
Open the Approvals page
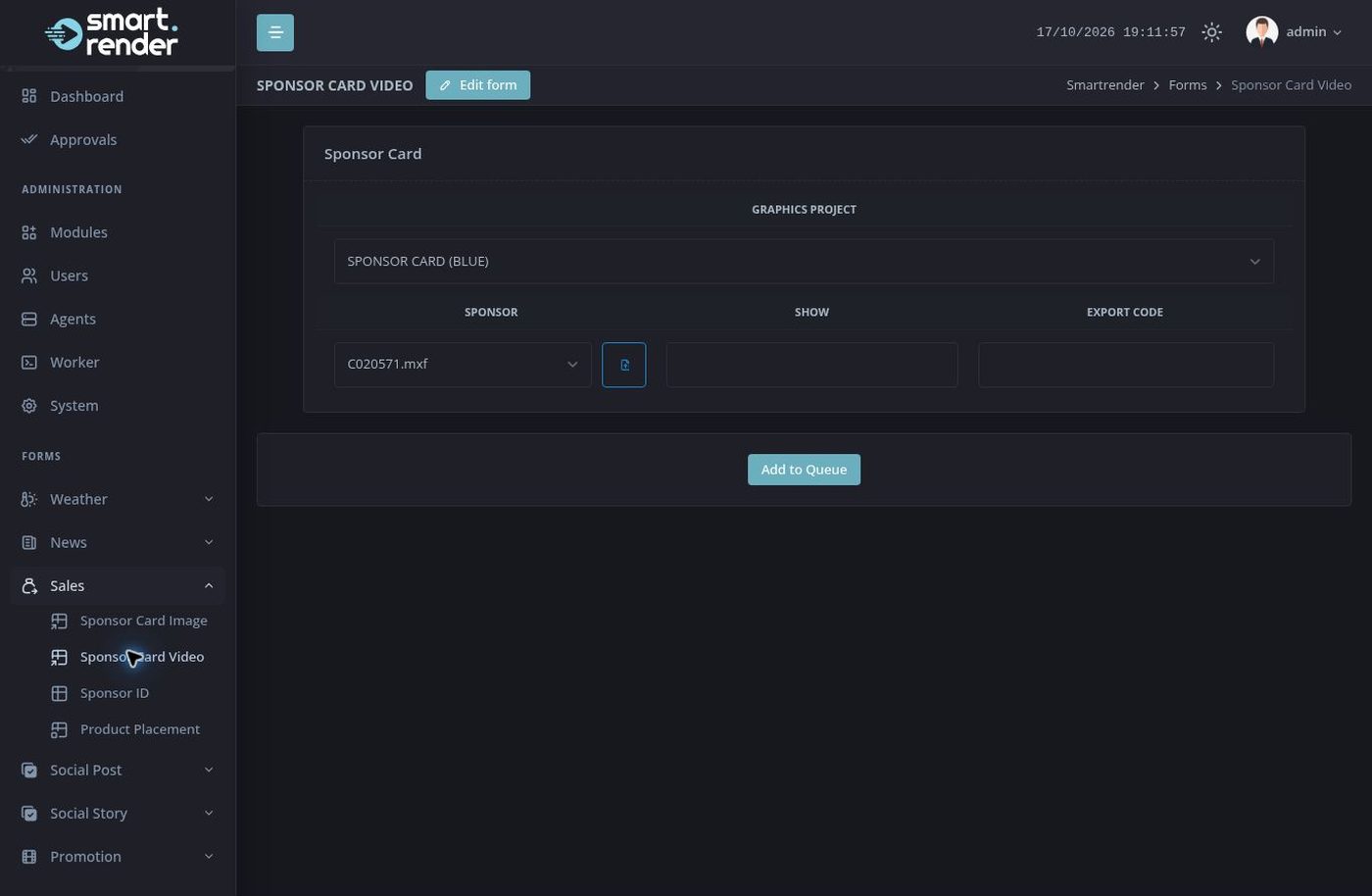[x=83, y=139]
